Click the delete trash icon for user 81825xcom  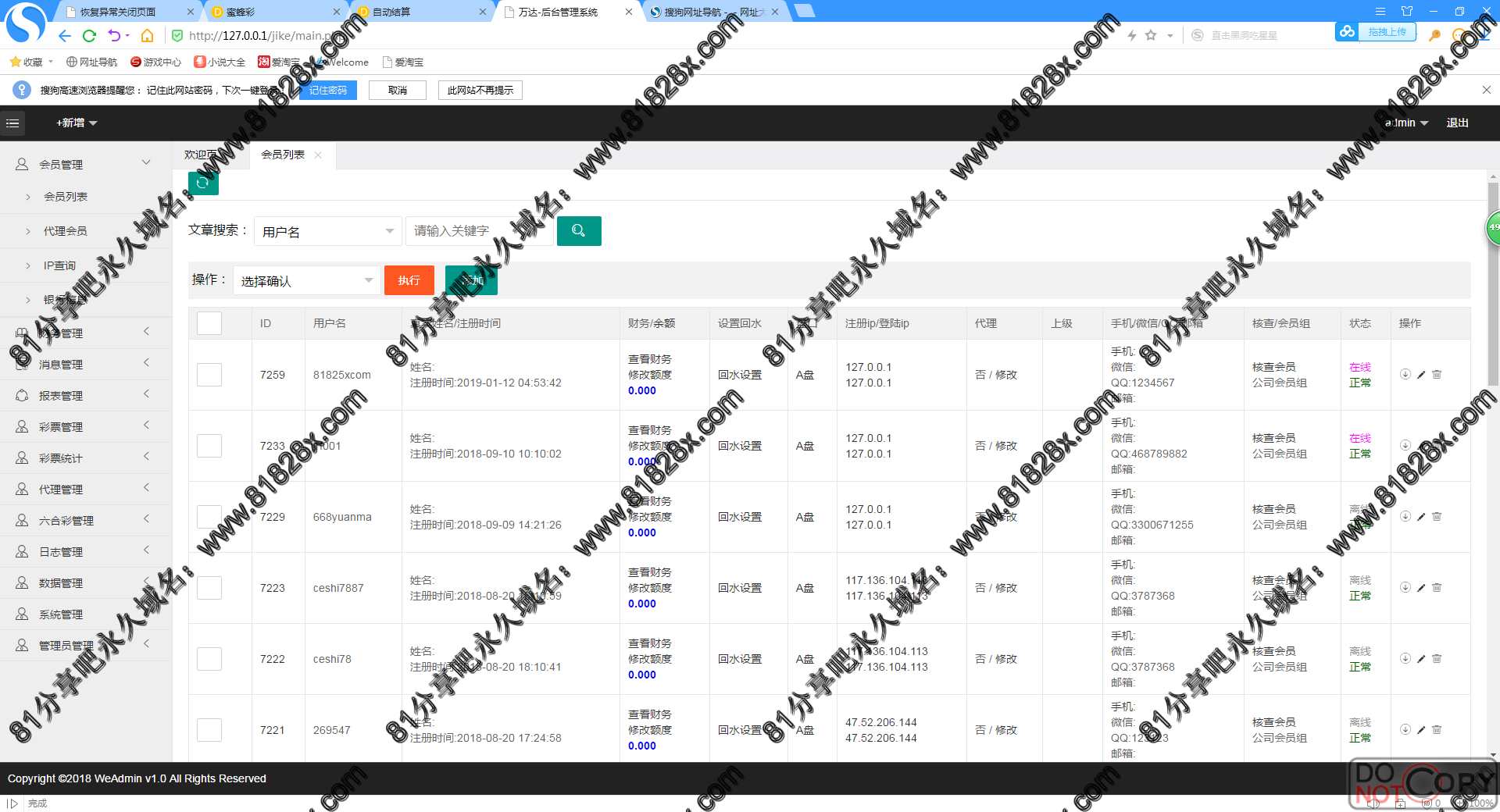[x=1437, y=375]
